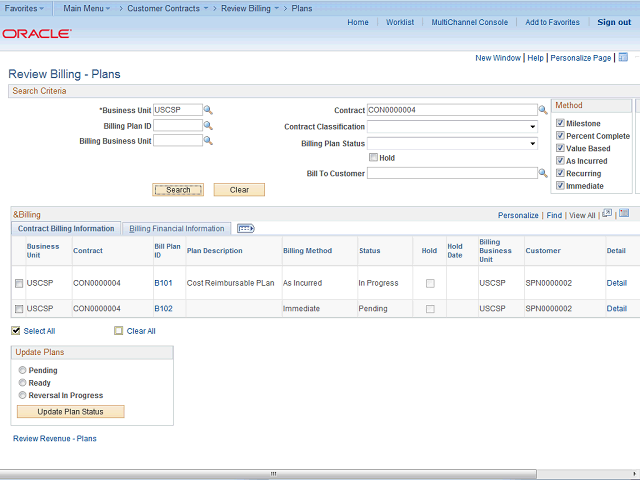Screen dimensions: 640x480
Task: Open the Billing Plan ID lookup icon
Action: click(208, 126)
